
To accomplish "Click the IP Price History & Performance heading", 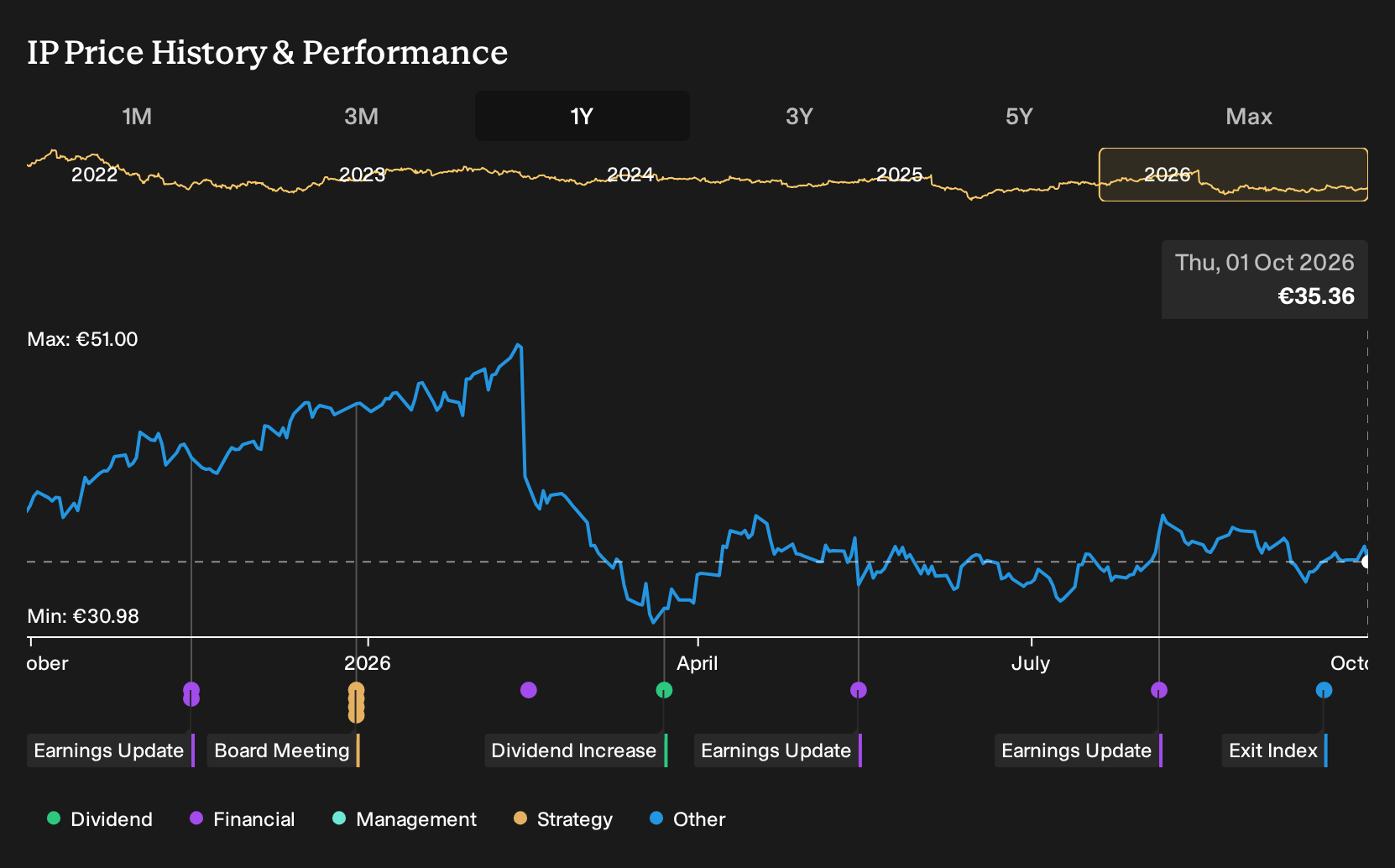I will coord(268,52).
